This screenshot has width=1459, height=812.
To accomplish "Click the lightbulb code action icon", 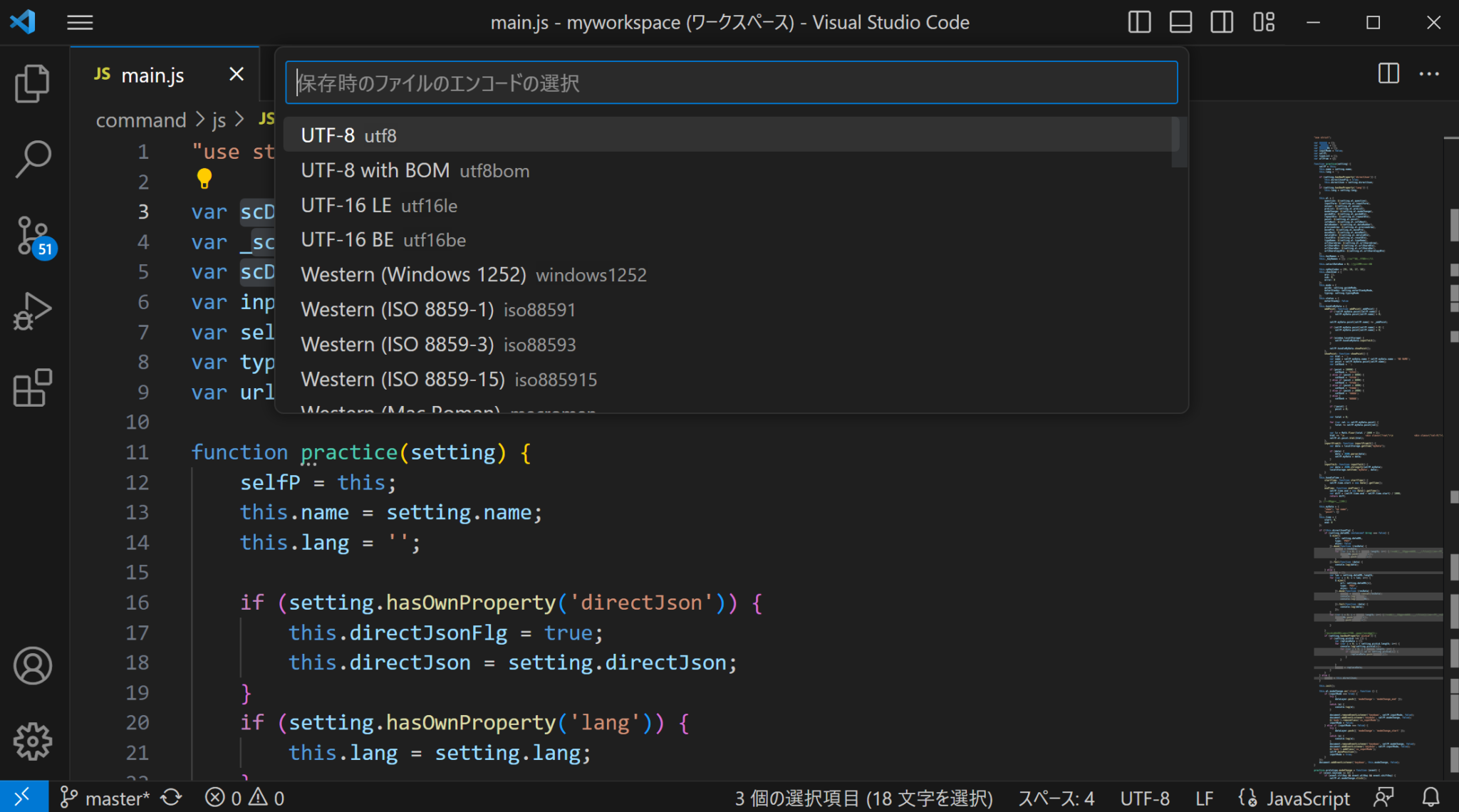I will coord(204,178).
